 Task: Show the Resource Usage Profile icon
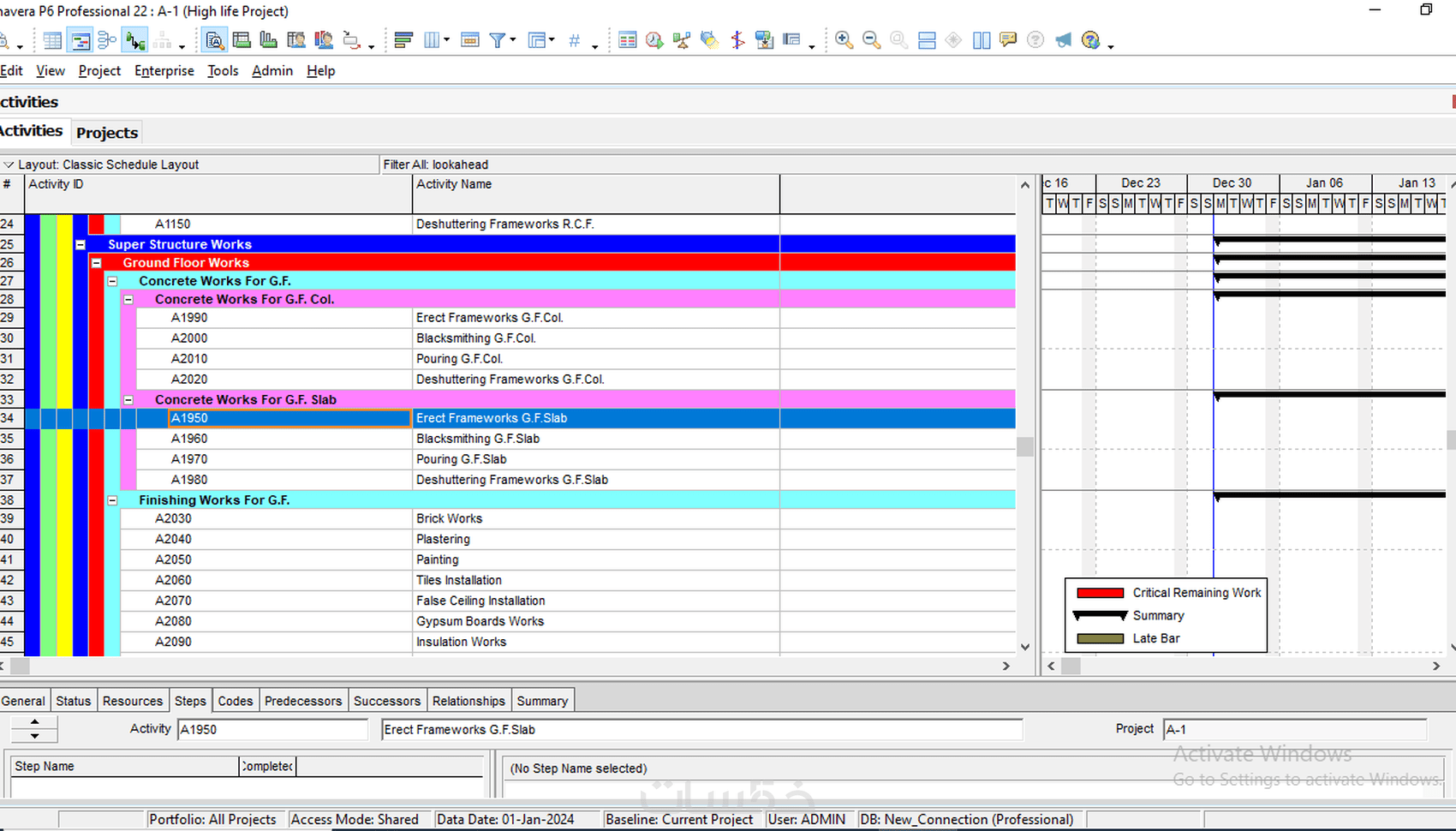[324, 40]
